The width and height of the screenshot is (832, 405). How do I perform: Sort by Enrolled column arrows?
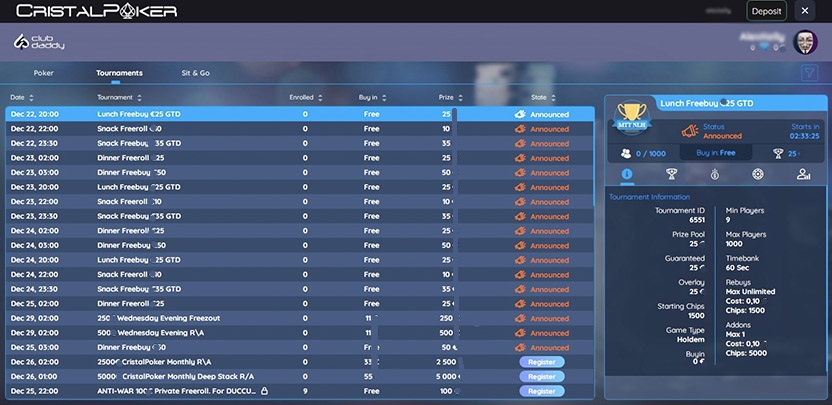tap(320, 98)
